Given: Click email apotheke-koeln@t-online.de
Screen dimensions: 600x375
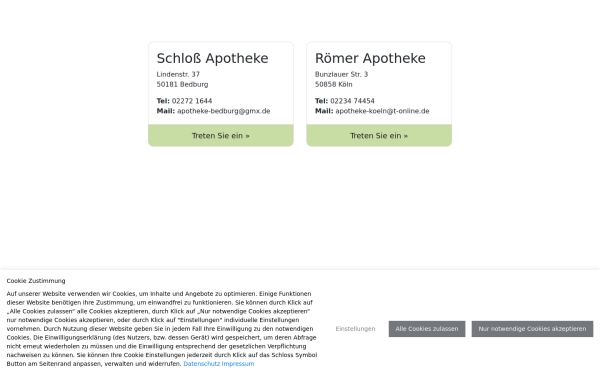Looking at the screenshot, I should click(382, 111).
